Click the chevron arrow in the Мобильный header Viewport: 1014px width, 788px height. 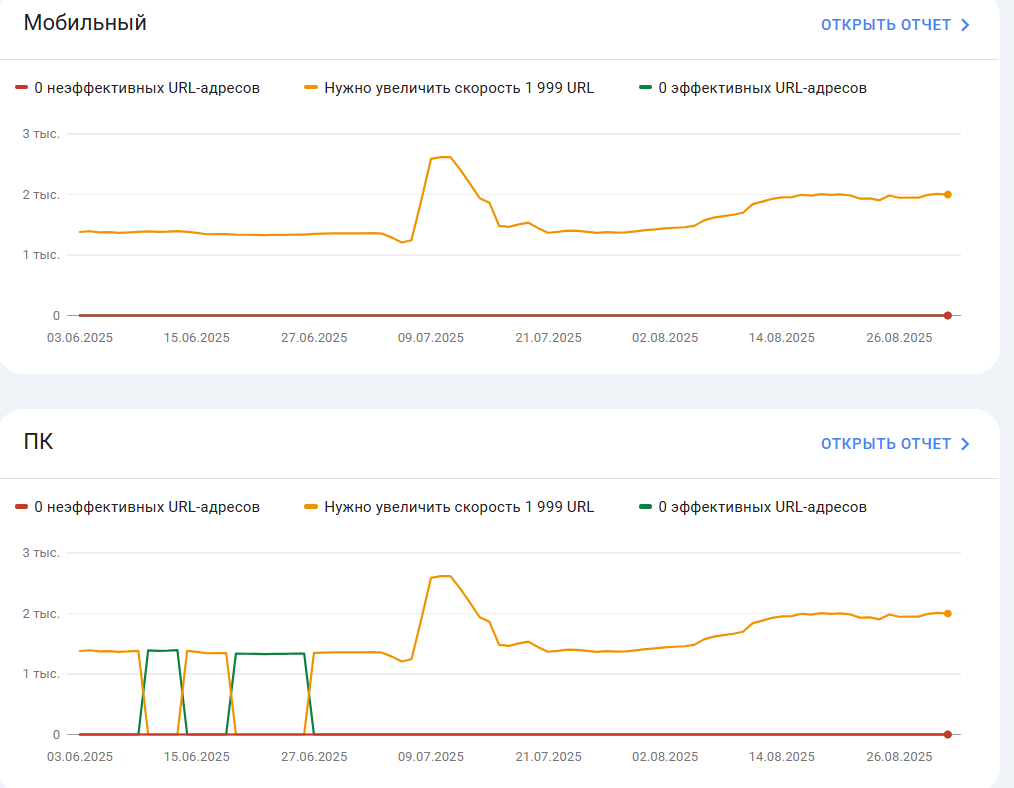965,25
